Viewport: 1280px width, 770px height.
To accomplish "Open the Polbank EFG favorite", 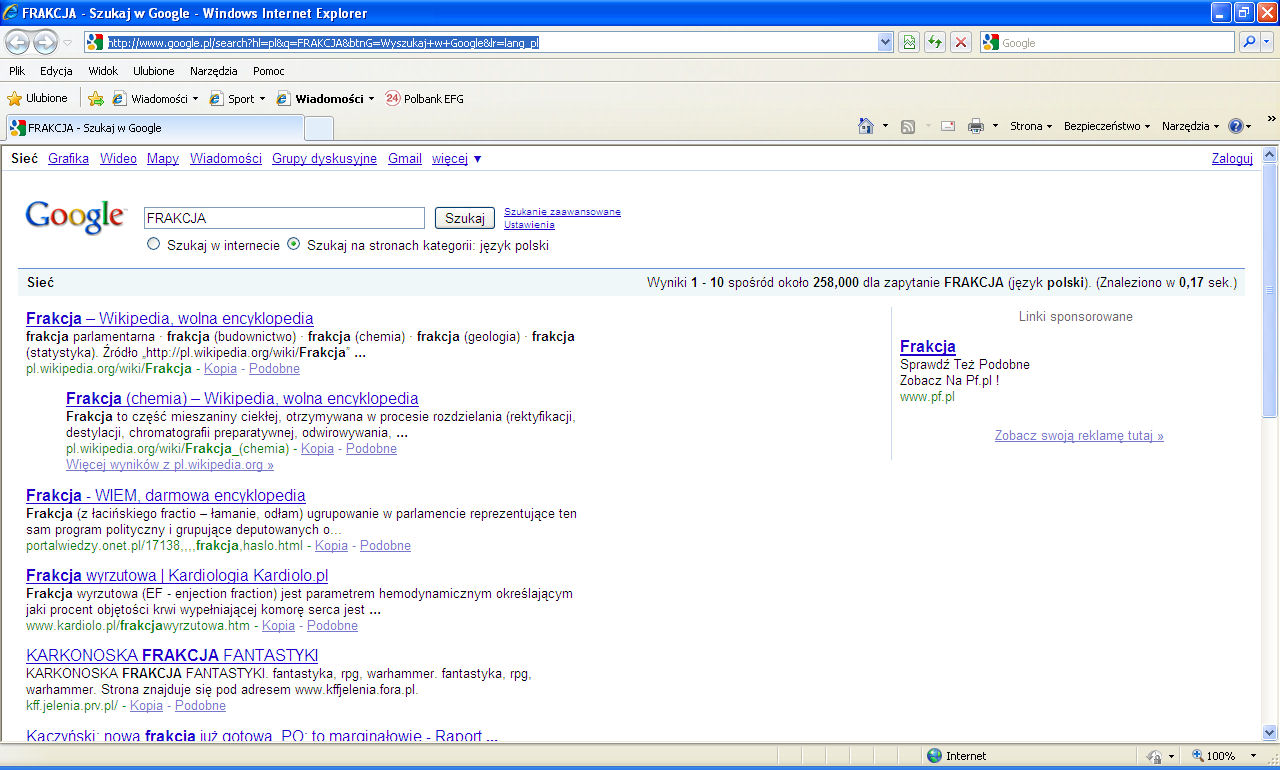I will coord(424,99).
